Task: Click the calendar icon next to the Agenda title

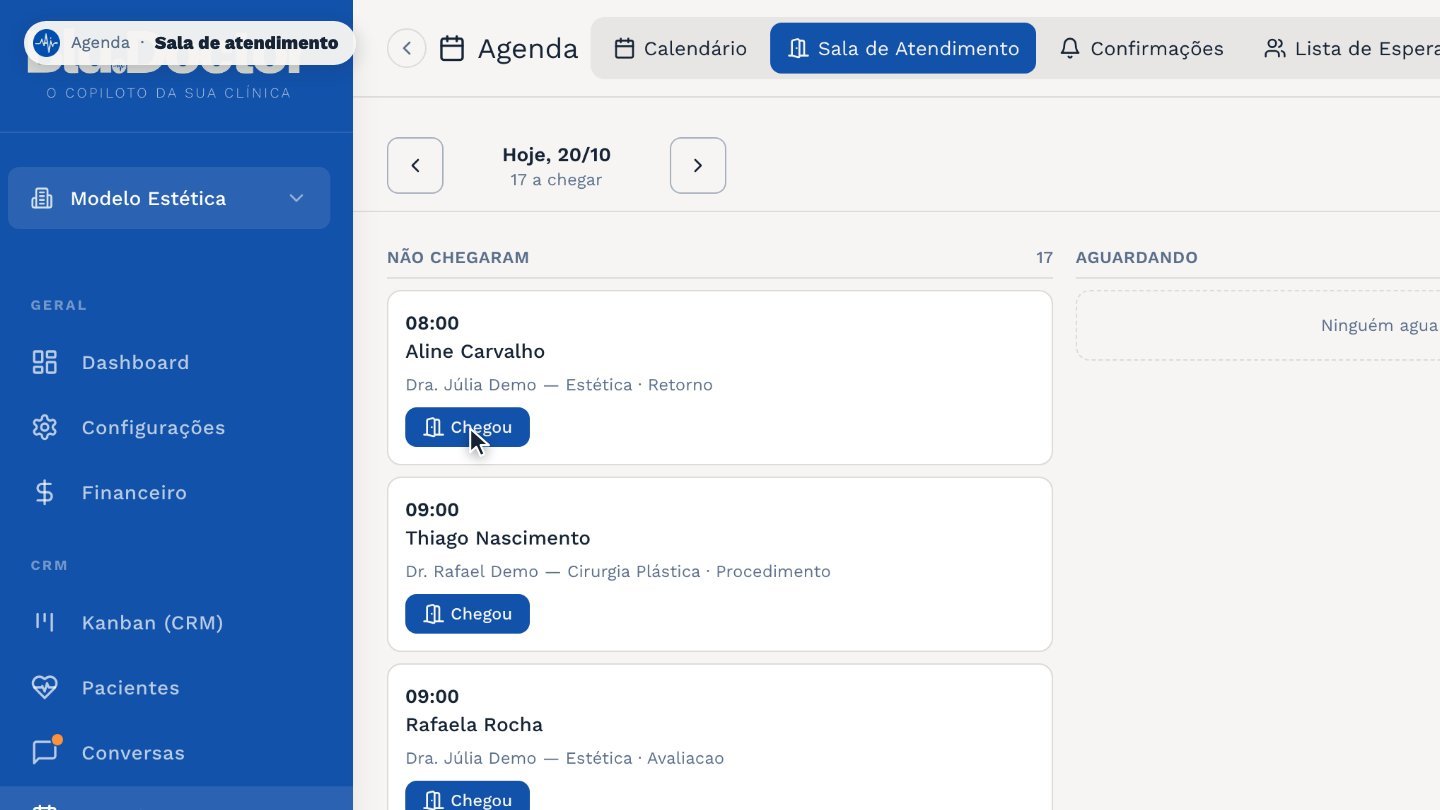Action: tap(452, 48)
